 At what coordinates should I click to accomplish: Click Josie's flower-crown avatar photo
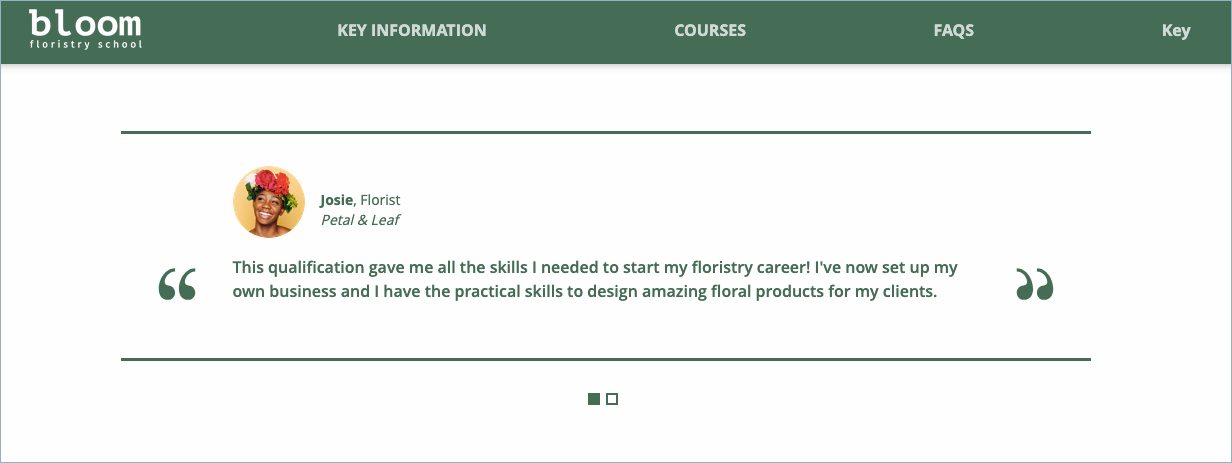(x=268, y=202)
